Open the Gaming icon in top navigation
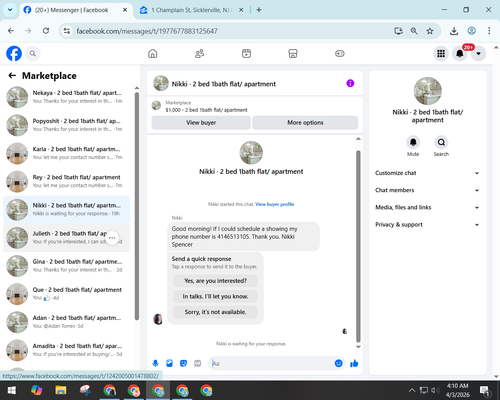Image resolution: width=500 pixels, height=400 pixels. 340,53
